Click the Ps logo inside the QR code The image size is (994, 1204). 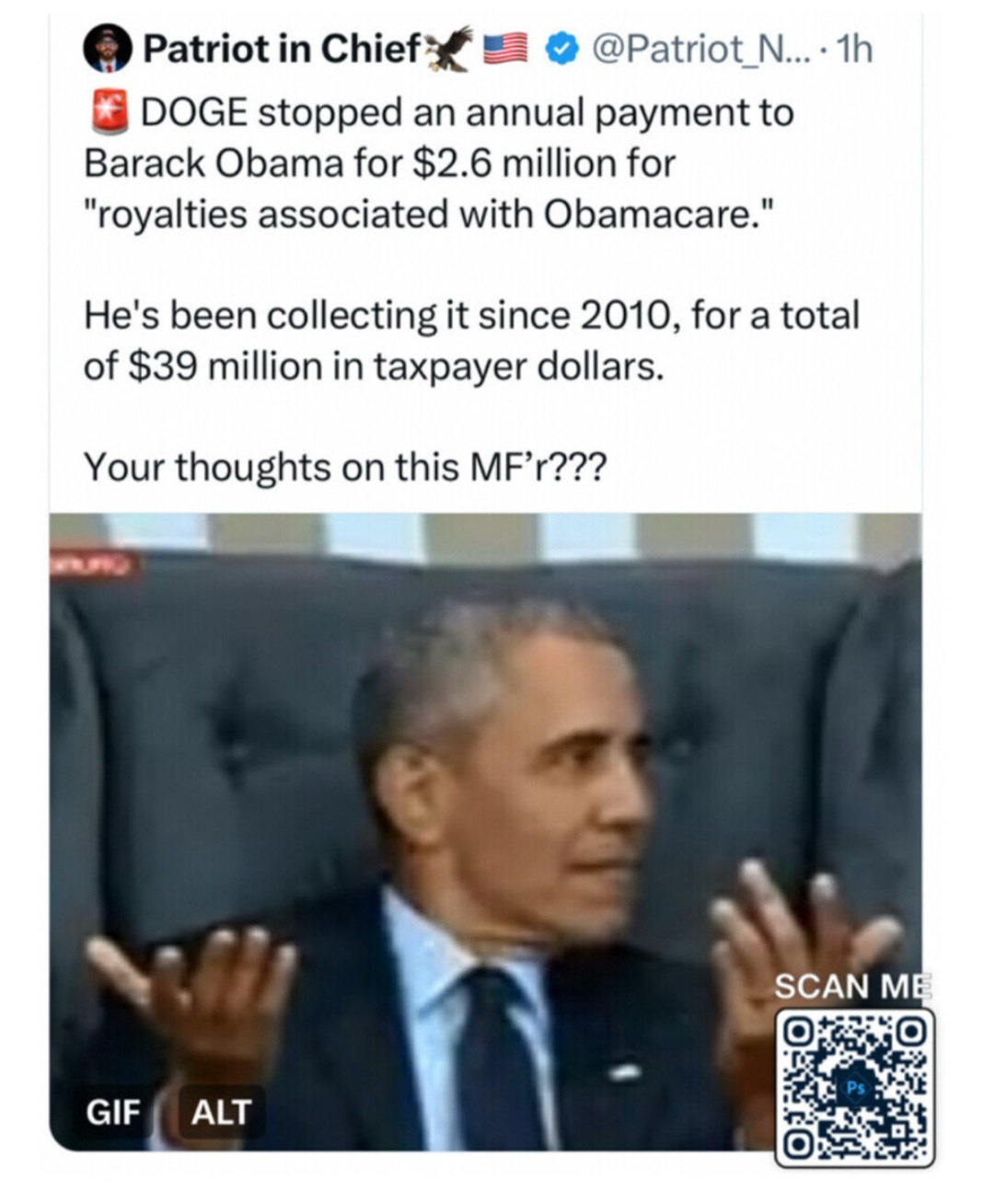pyautogui.click(x=855, y=1088)
